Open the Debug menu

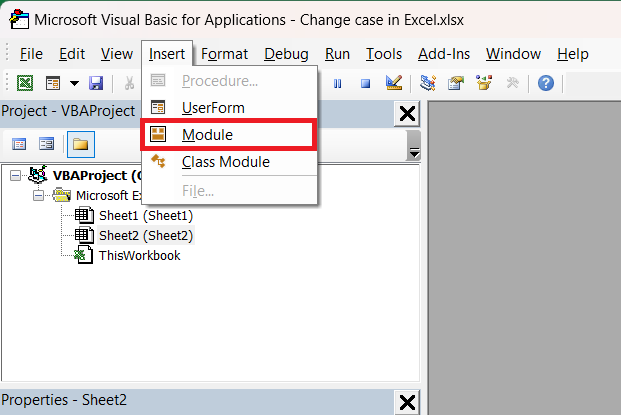click(286, 54)
